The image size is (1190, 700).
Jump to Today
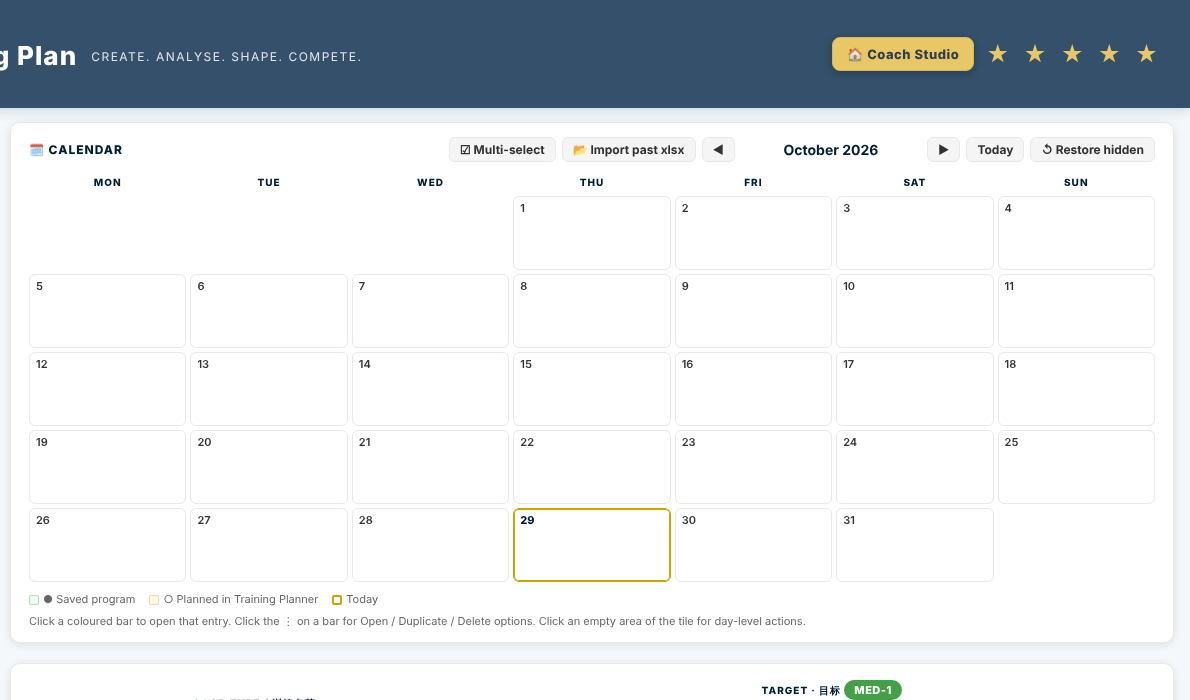(995, 150)
